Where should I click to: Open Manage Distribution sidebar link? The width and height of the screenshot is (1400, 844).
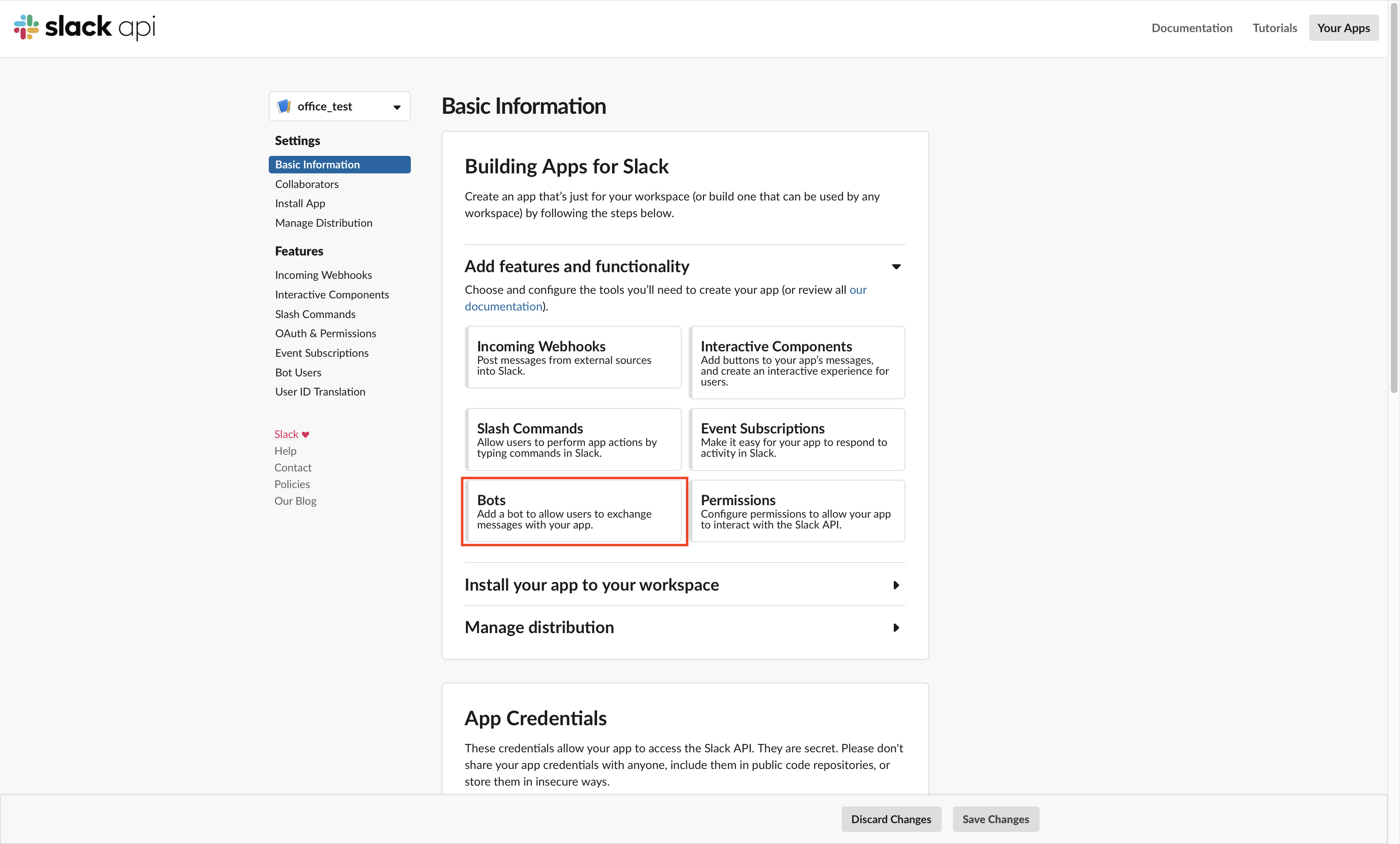pos(324,223)
